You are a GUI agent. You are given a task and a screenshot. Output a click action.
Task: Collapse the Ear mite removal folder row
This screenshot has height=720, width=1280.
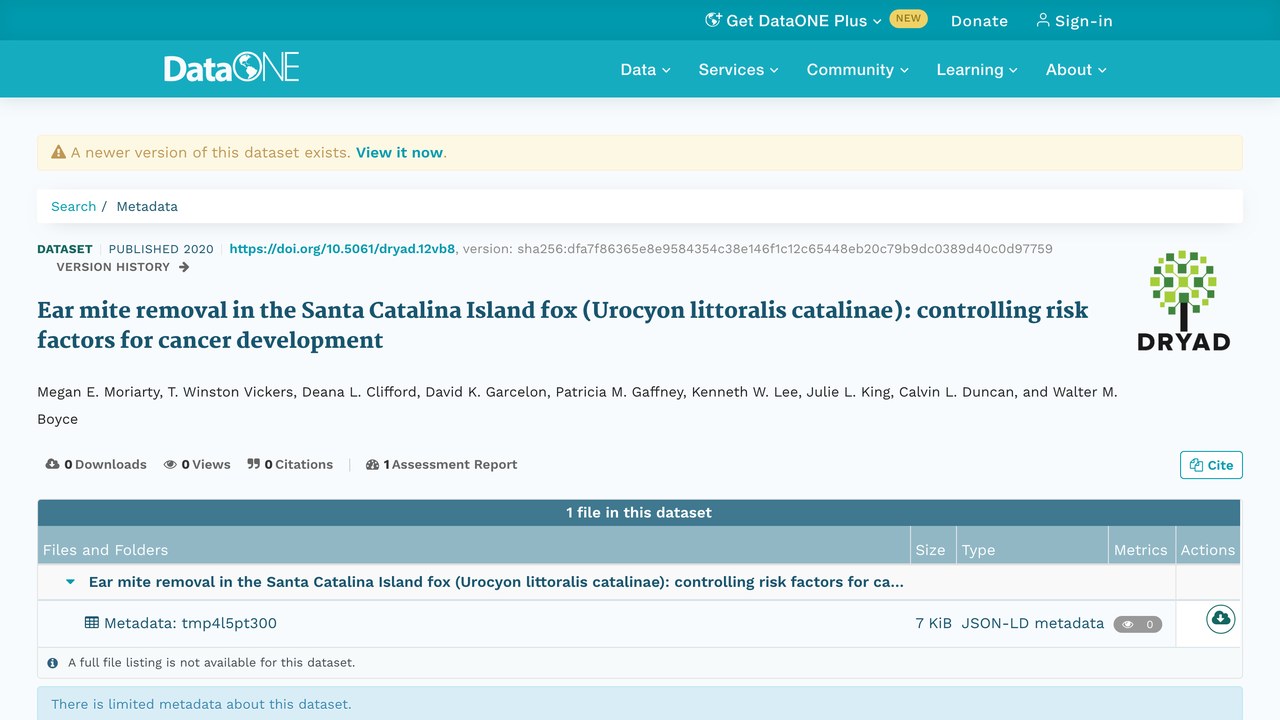pos(70,581)
